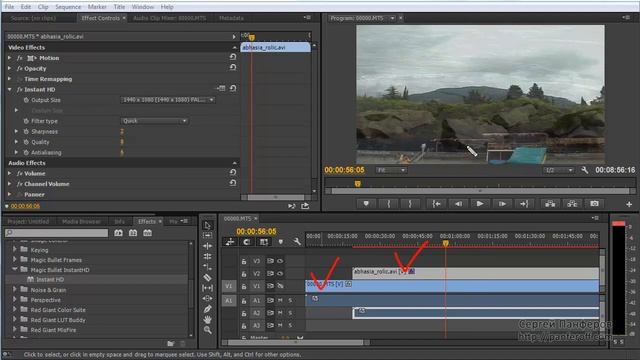Switch to the Metadata tab
This screenshot has height=360, width=640.
click(231, 18)
